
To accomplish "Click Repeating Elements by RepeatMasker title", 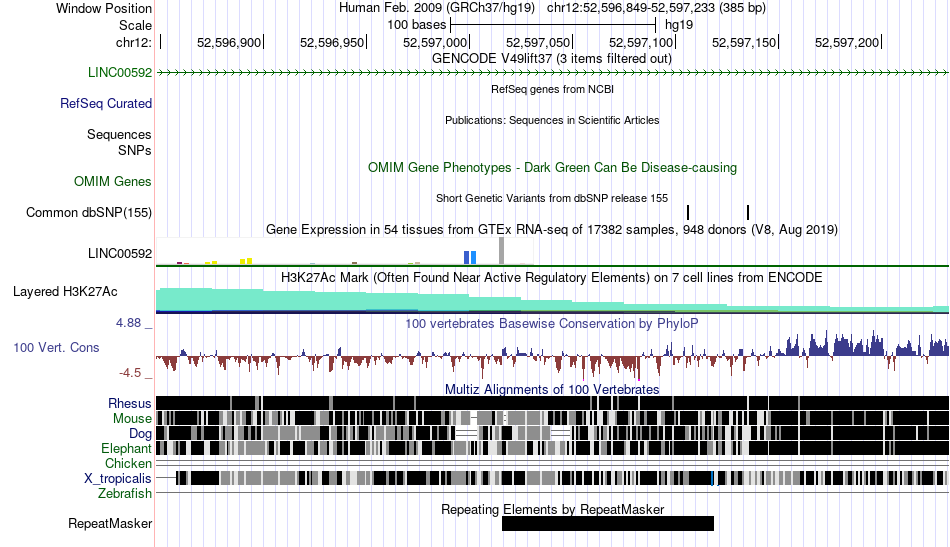I will [x=552, y=509].
